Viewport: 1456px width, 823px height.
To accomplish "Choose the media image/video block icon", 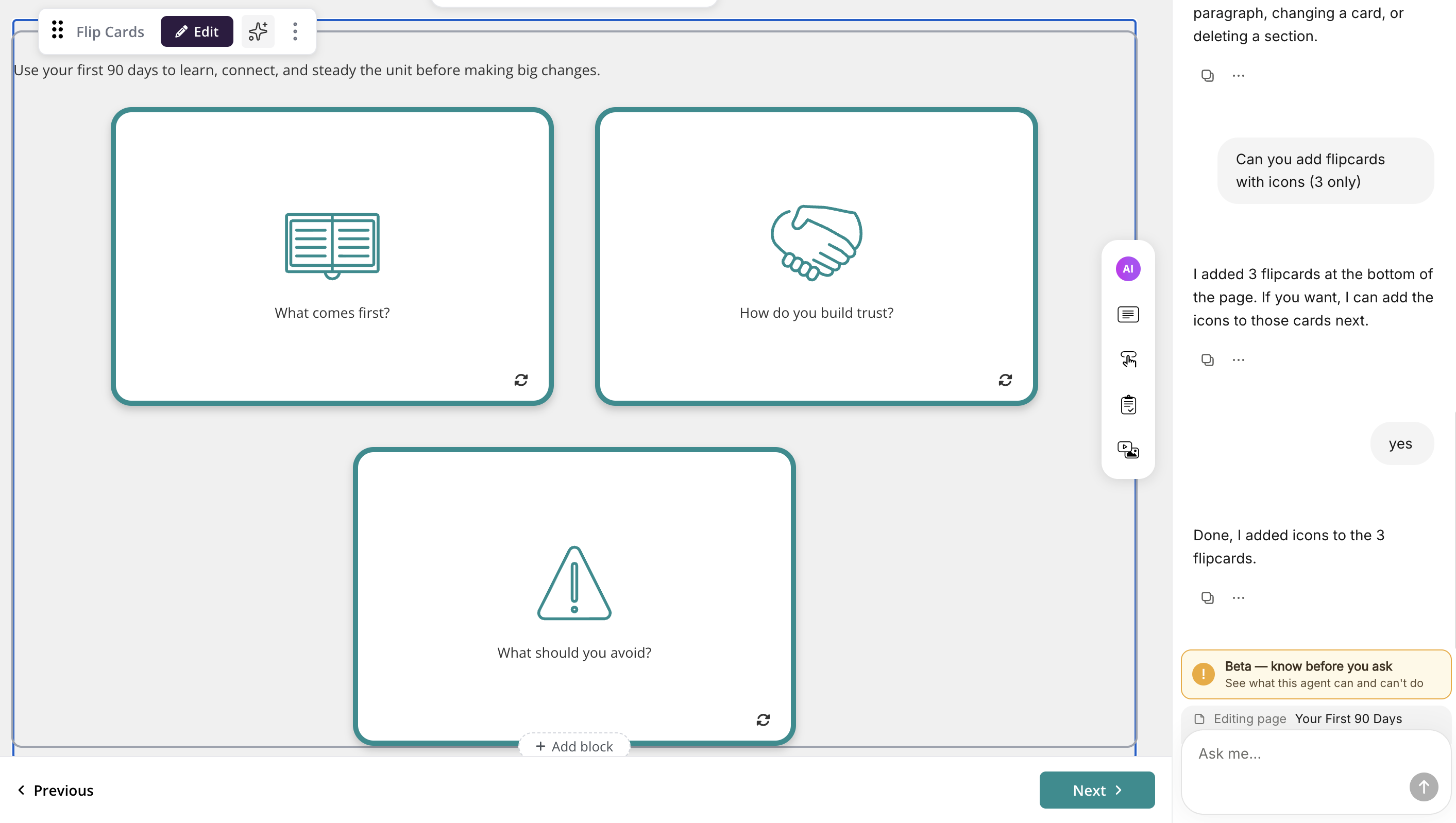I will click(1127, 450).
